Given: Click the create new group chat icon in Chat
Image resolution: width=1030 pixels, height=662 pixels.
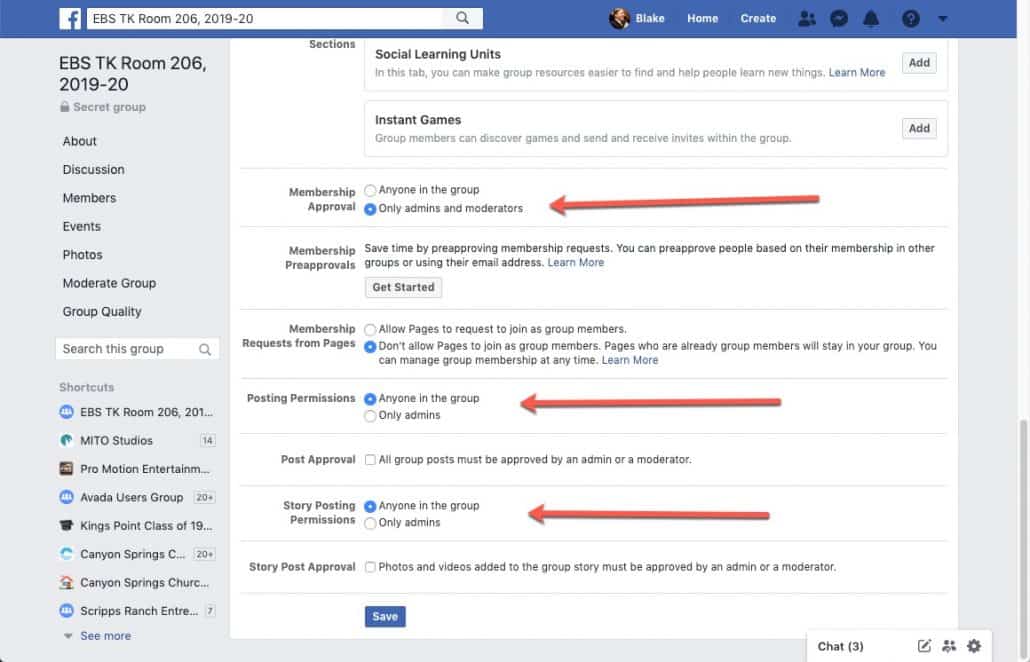Looking at the screenshot, I should tap(948, 646).
